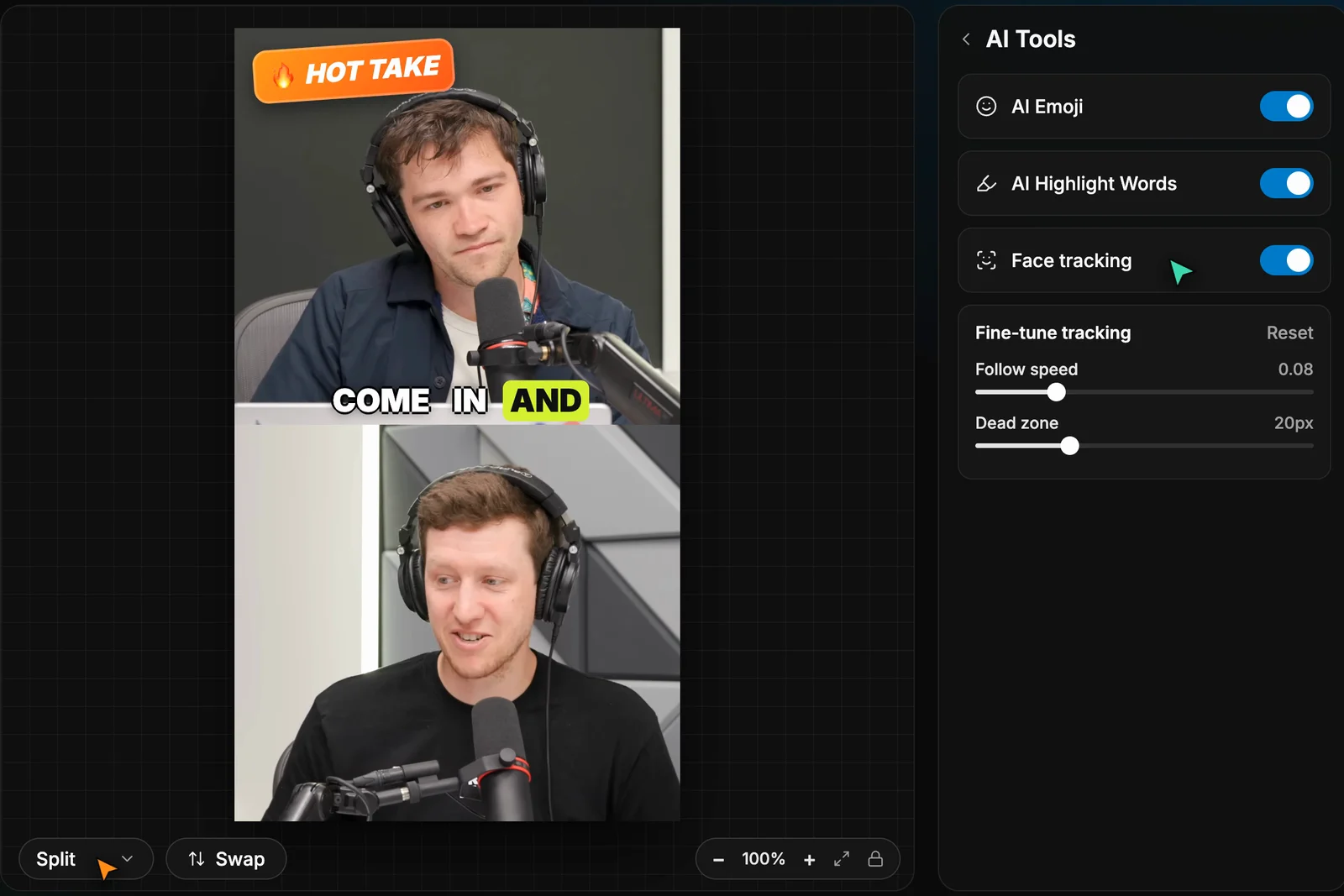Click the AI Emoji smiley icon
The image size is (1344, 896).
click(986, 106)
